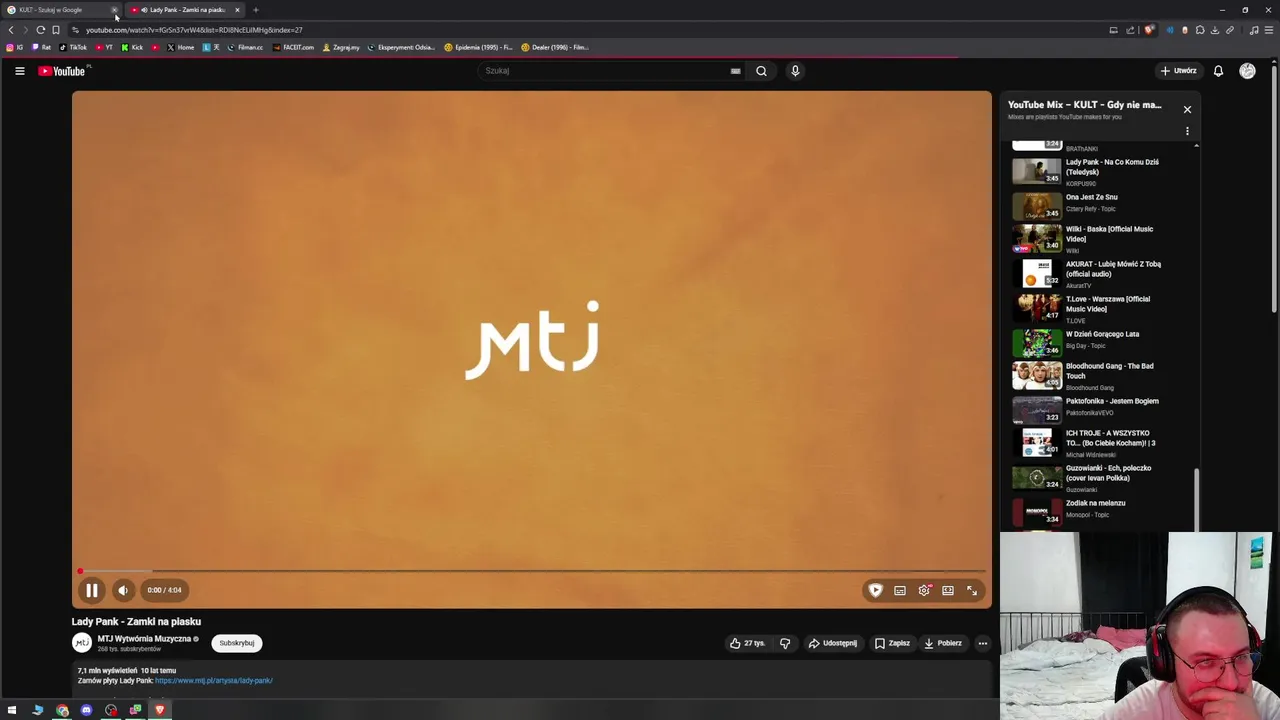Open the 'FACEIT.com' bookmark

(x=294, y=47)
